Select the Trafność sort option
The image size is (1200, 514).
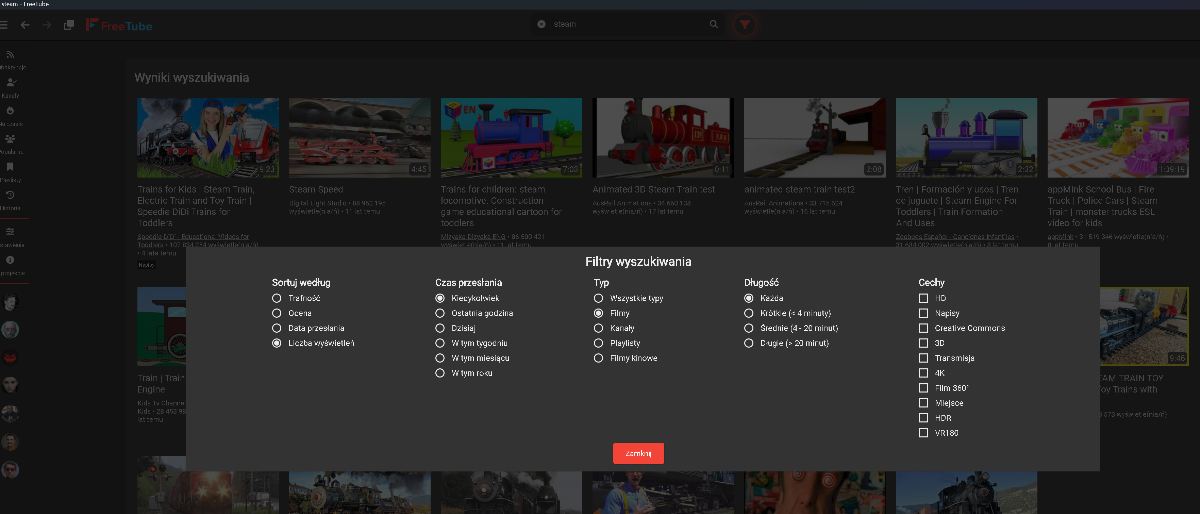point(277,298)
